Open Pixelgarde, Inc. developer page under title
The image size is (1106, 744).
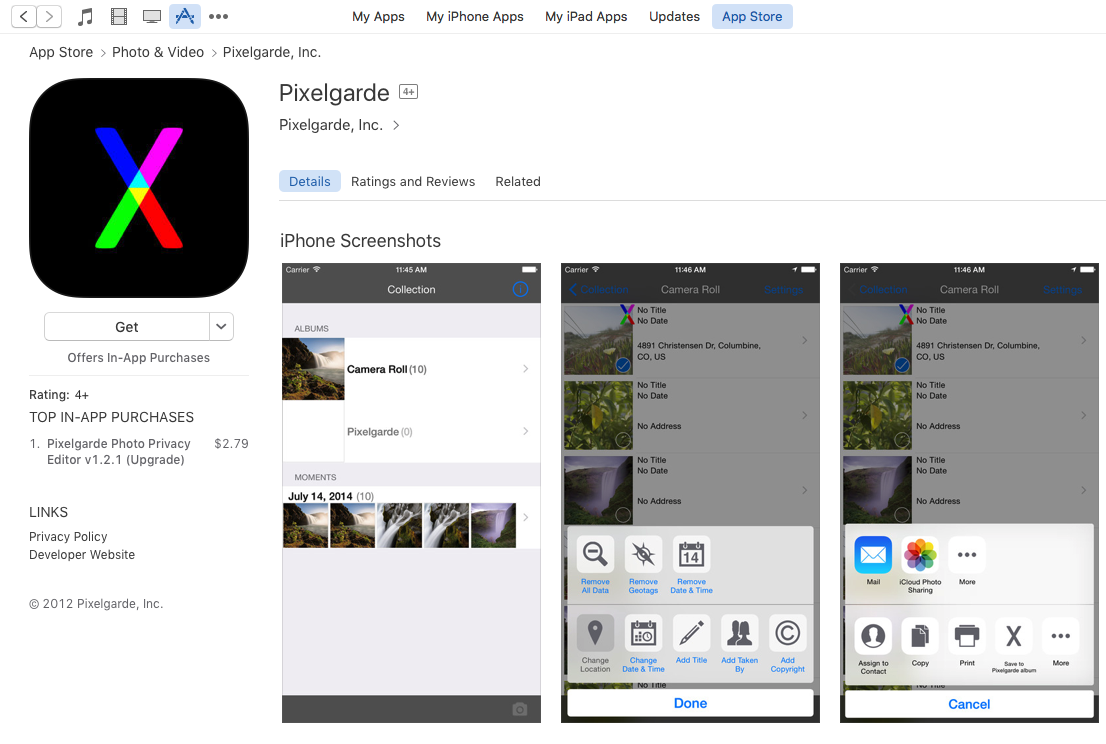click(331, 125)
